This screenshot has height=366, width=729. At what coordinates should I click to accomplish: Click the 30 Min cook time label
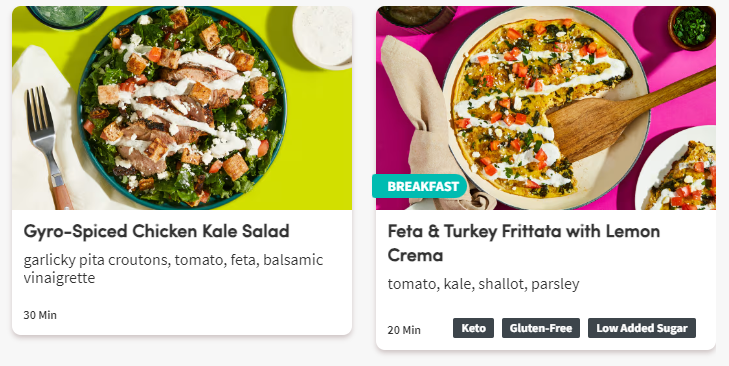(40, 315)
